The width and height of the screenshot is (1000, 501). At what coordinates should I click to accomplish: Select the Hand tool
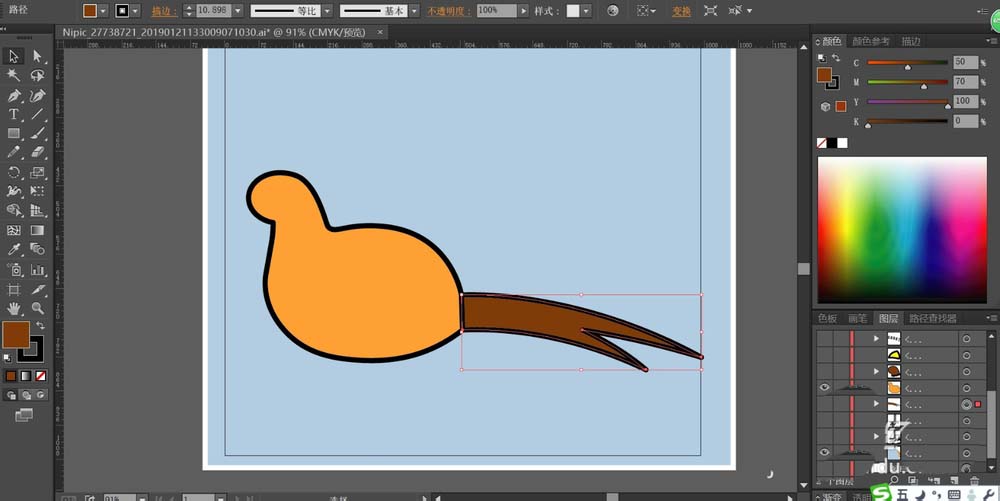[x=14, y=308]
